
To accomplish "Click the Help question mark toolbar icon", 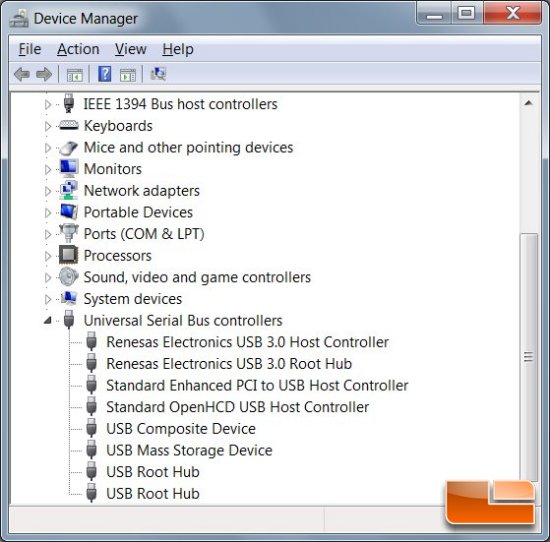I will click(x=105, y=74).
